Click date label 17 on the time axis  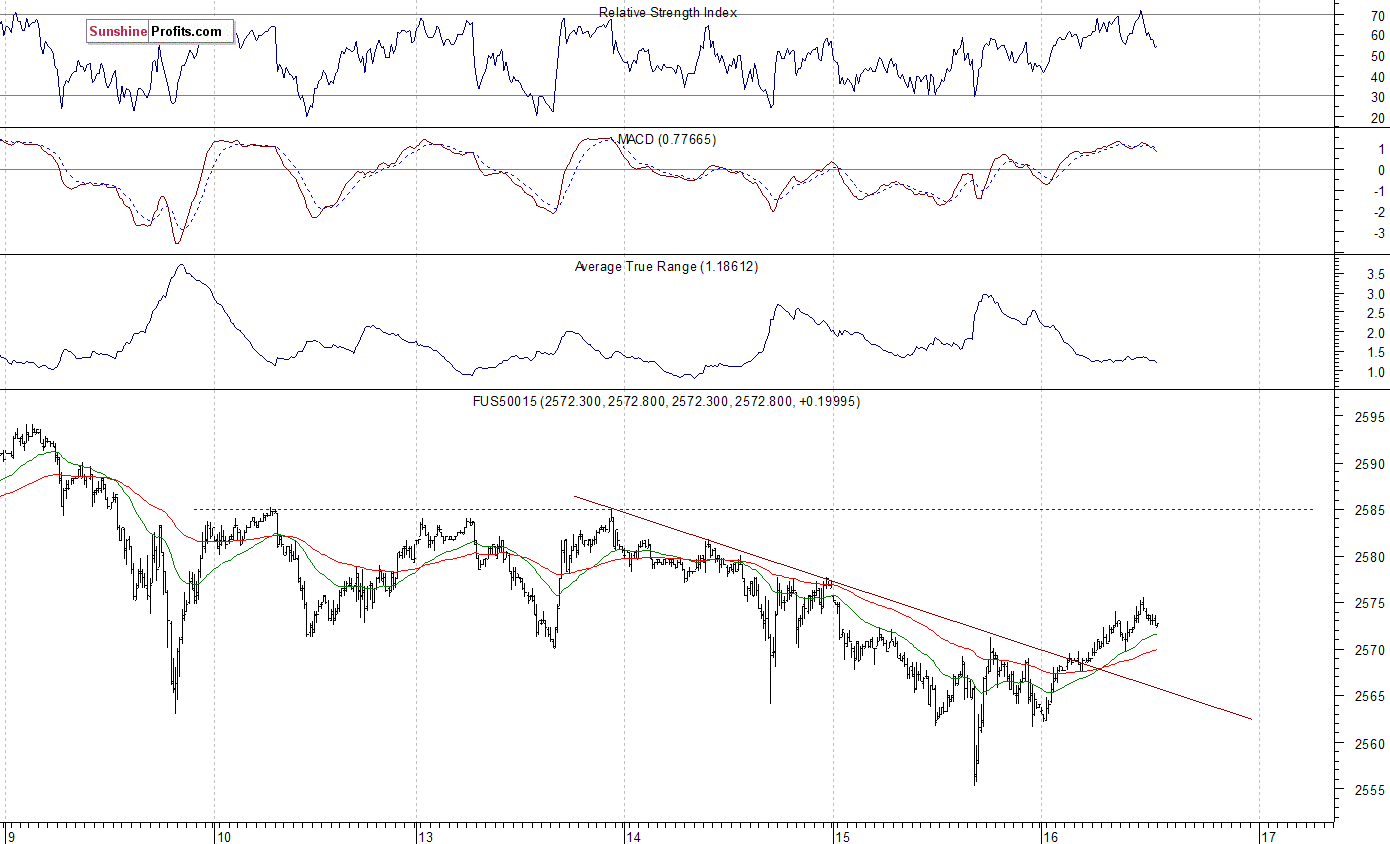[1267, 835]
